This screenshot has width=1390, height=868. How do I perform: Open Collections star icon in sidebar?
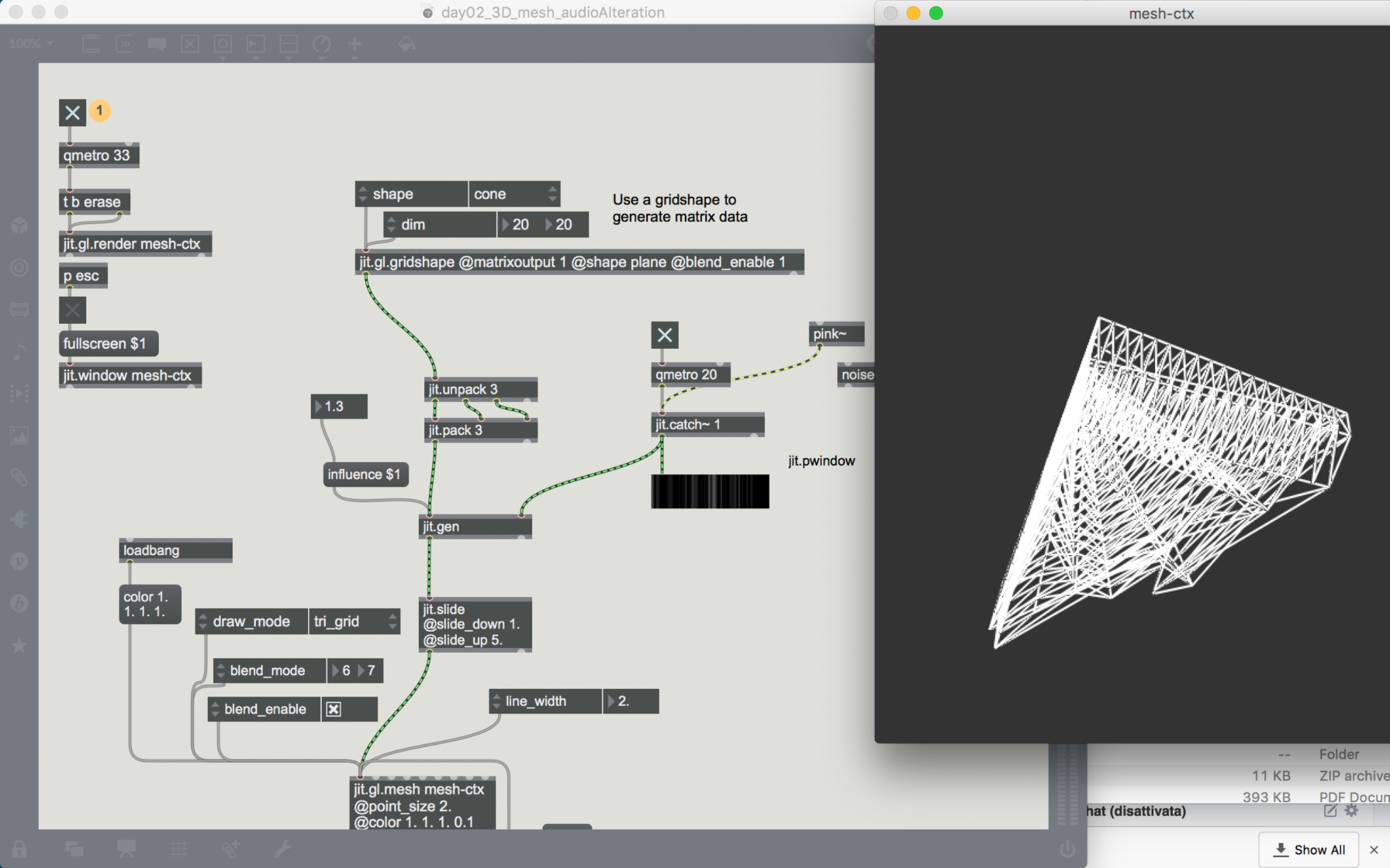click(x=19, y=645)
